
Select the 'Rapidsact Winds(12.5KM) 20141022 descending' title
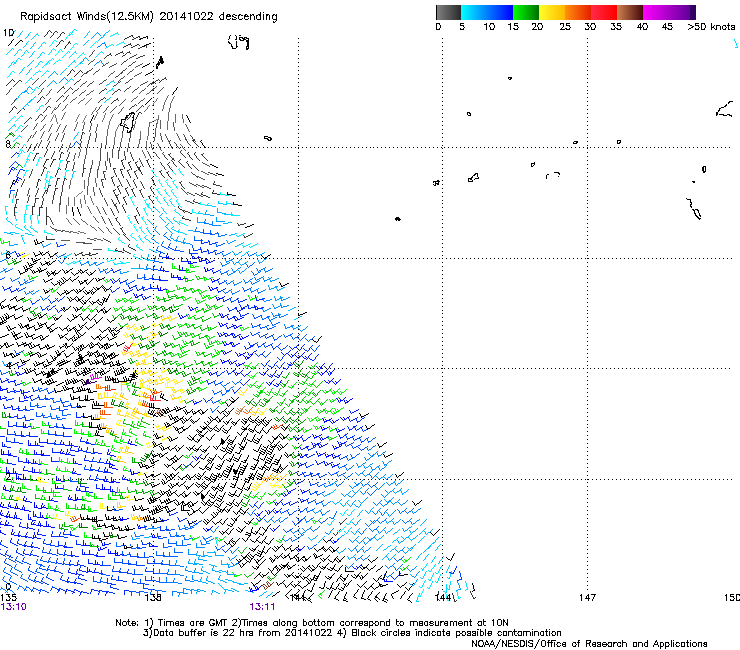149,17
